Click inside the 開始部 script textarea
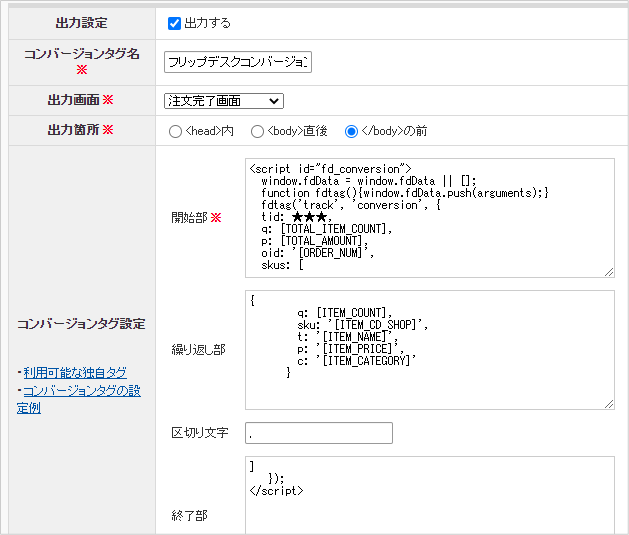This screenshot has height=535, width=629. point(430,218)
